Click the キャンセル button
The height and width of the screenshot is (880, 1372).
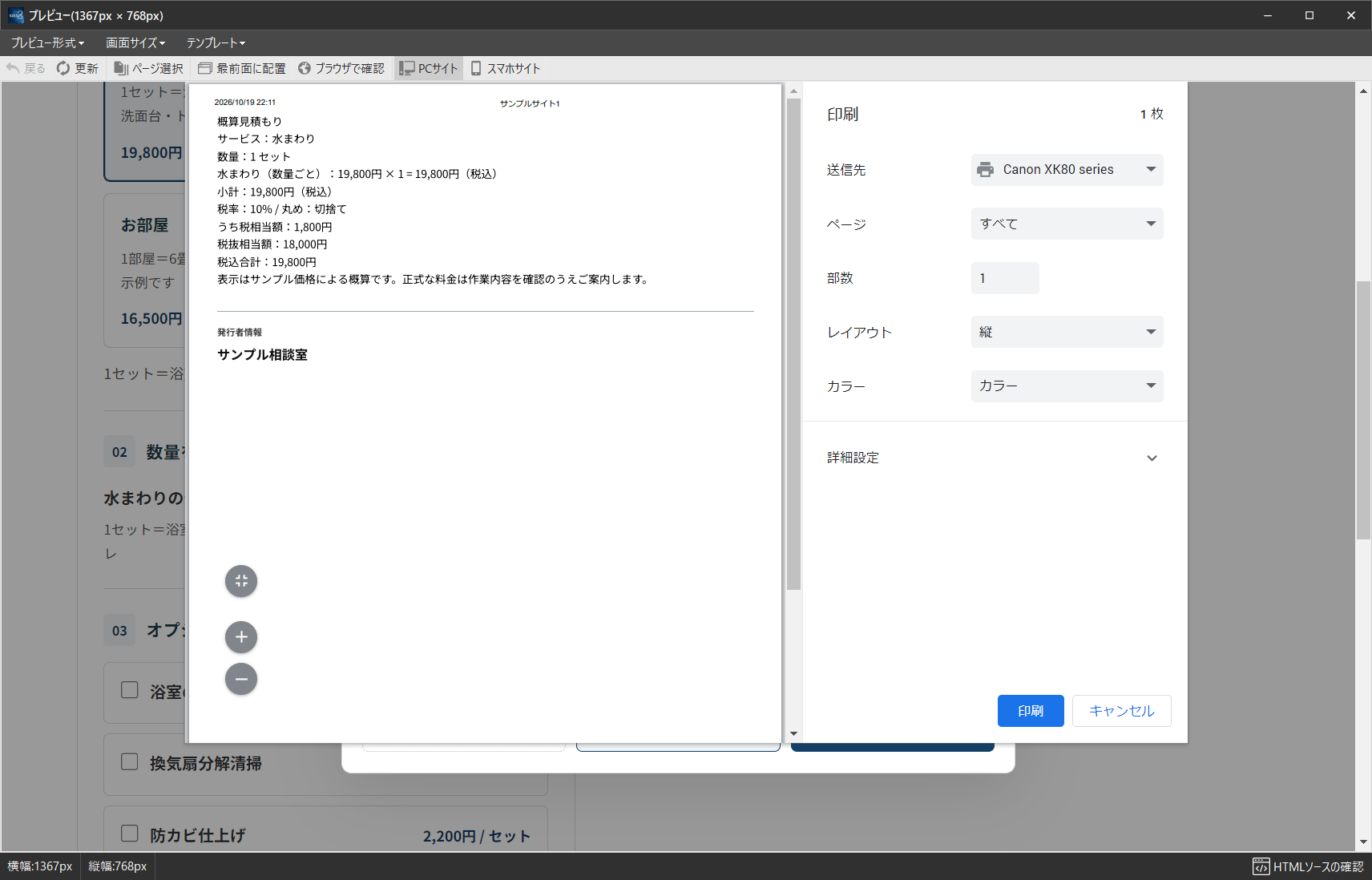coord(1121,711)
